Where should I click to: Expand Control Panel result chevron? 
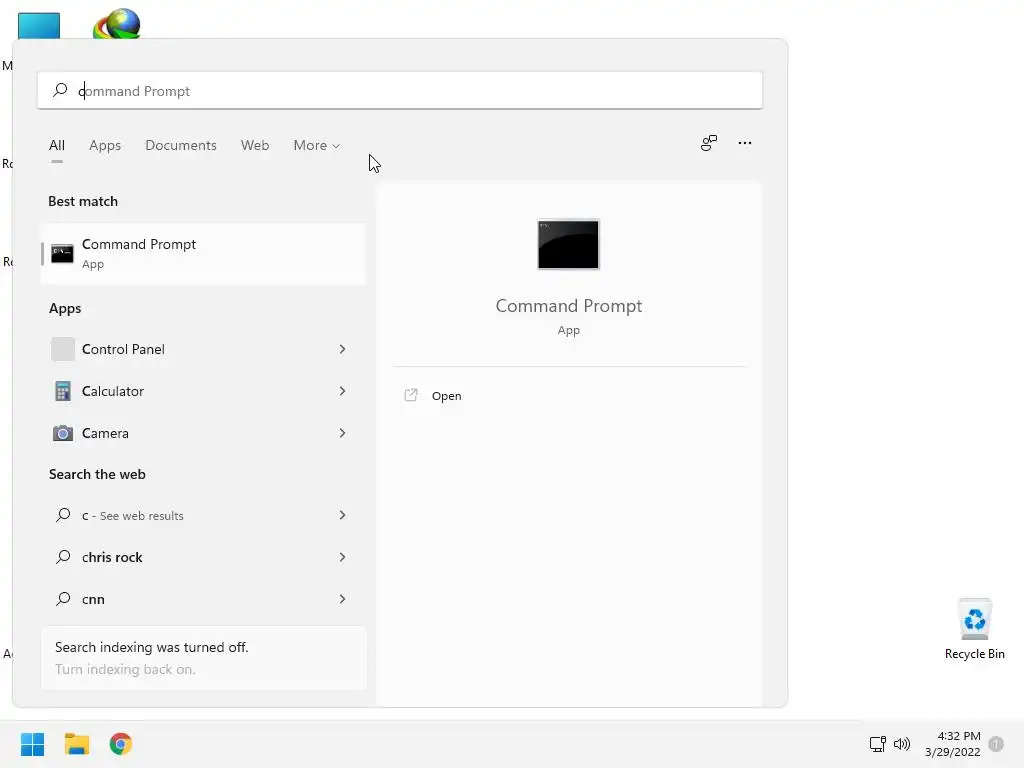342,349
